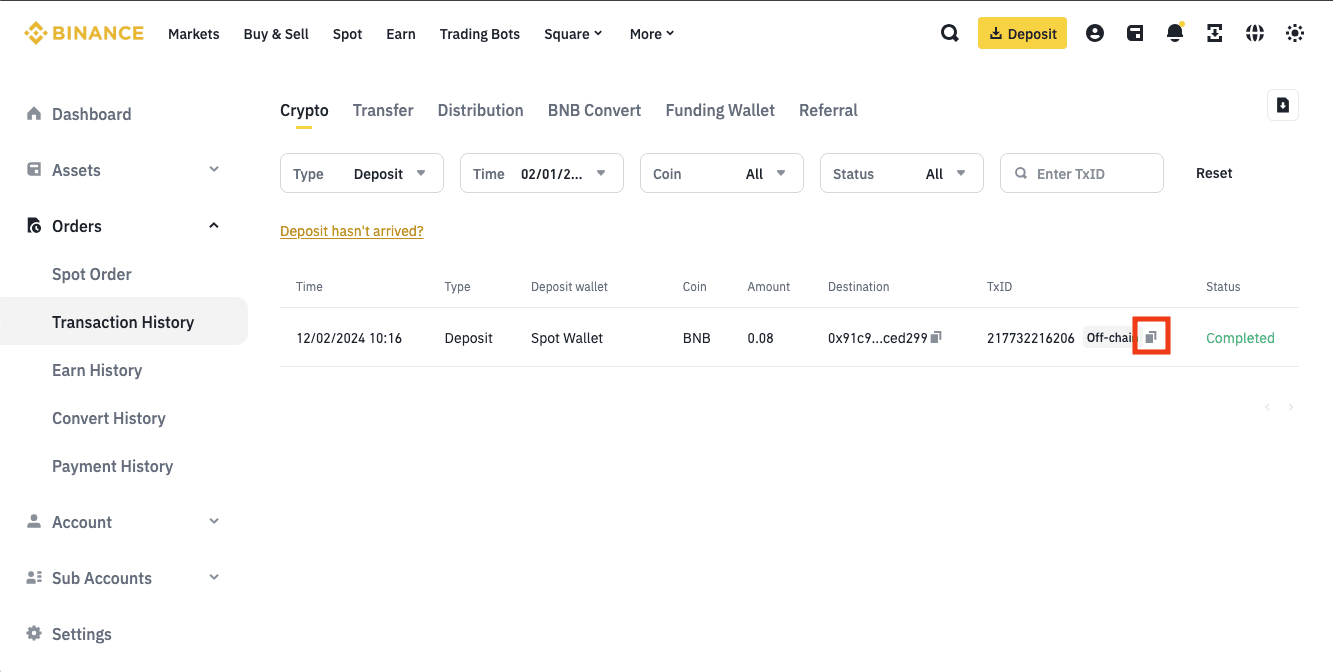Click the time cell 12/02/2024 10:16
Screen dimensions: 1333x672
coord(349,338)
